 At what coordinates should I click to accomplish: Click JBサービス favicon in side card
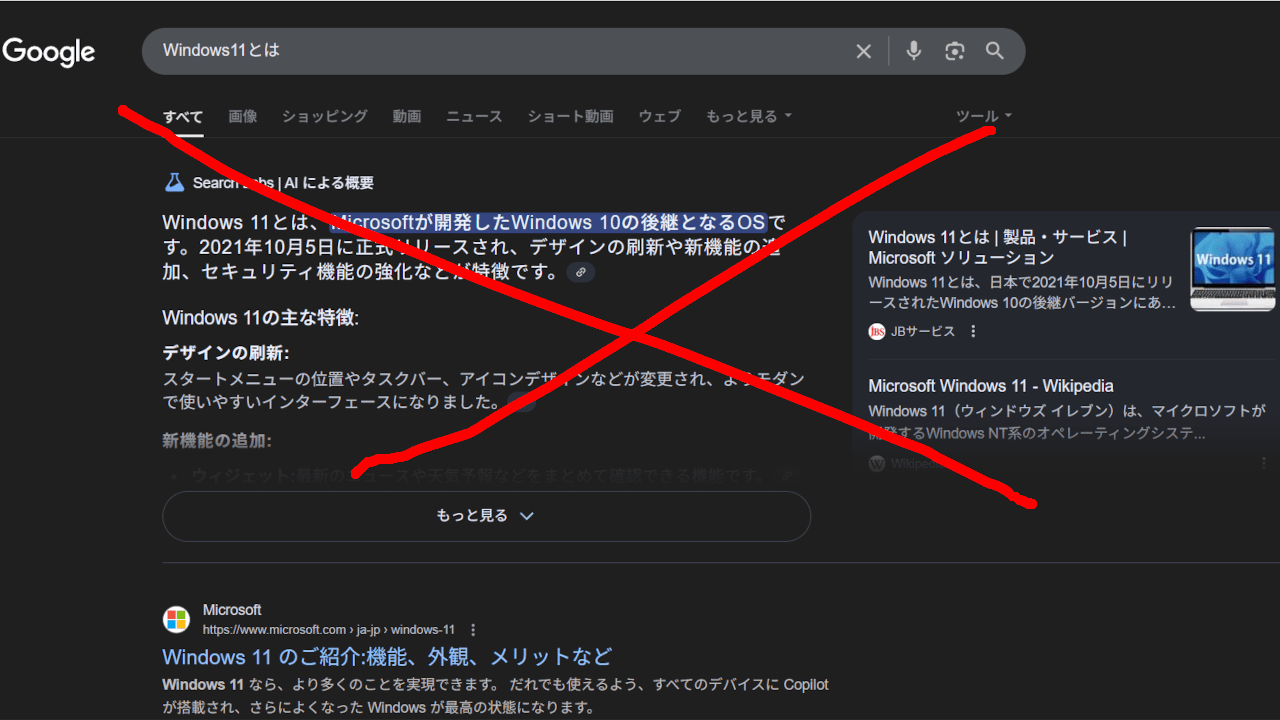pos(877,331)
